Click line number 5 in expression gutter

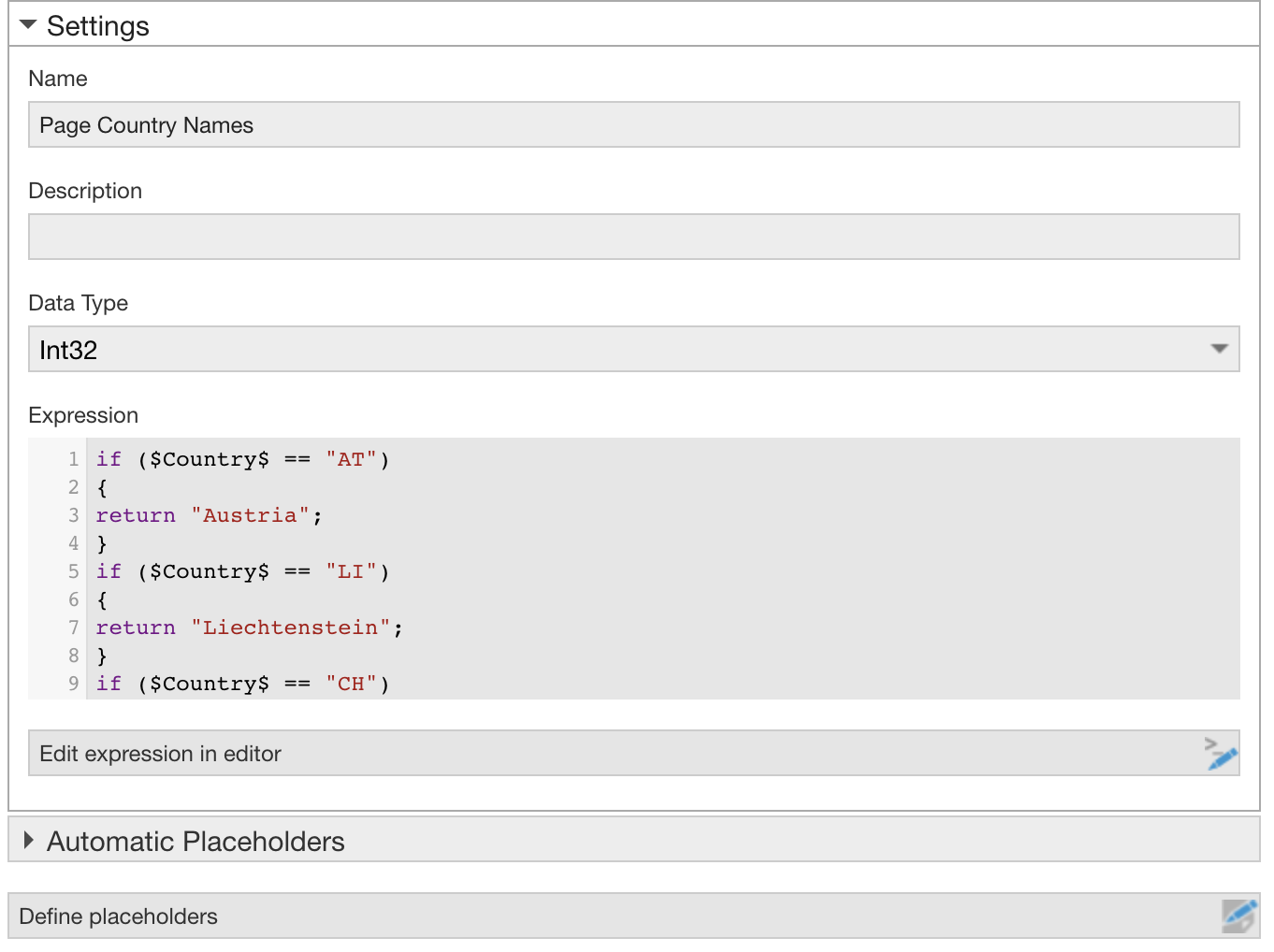73,571
